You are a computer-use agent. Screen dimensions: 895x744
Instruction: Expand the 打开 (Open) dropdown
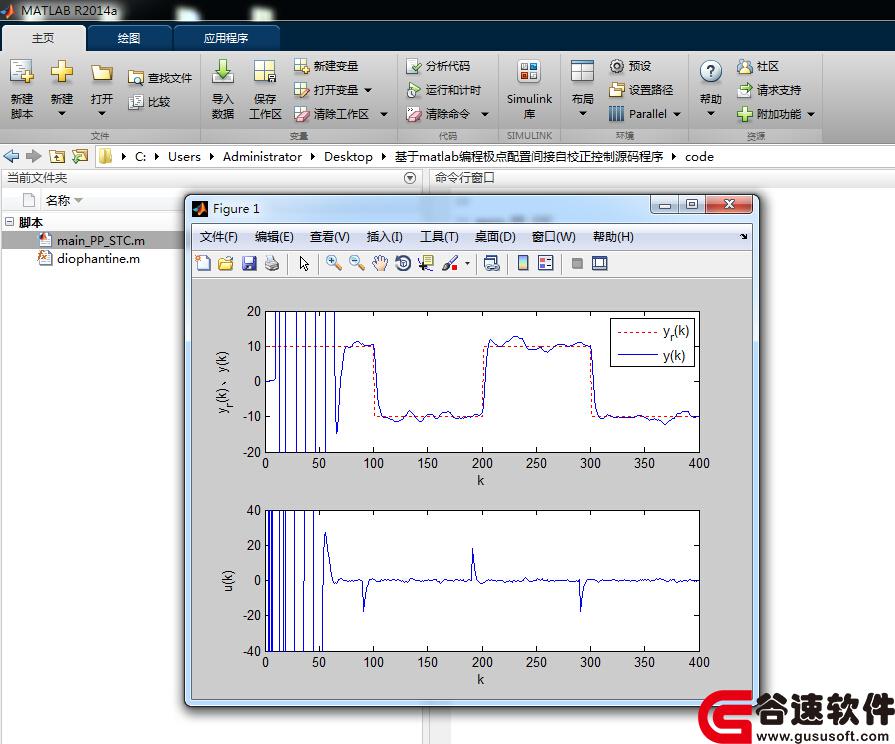[x=102, y=114]
